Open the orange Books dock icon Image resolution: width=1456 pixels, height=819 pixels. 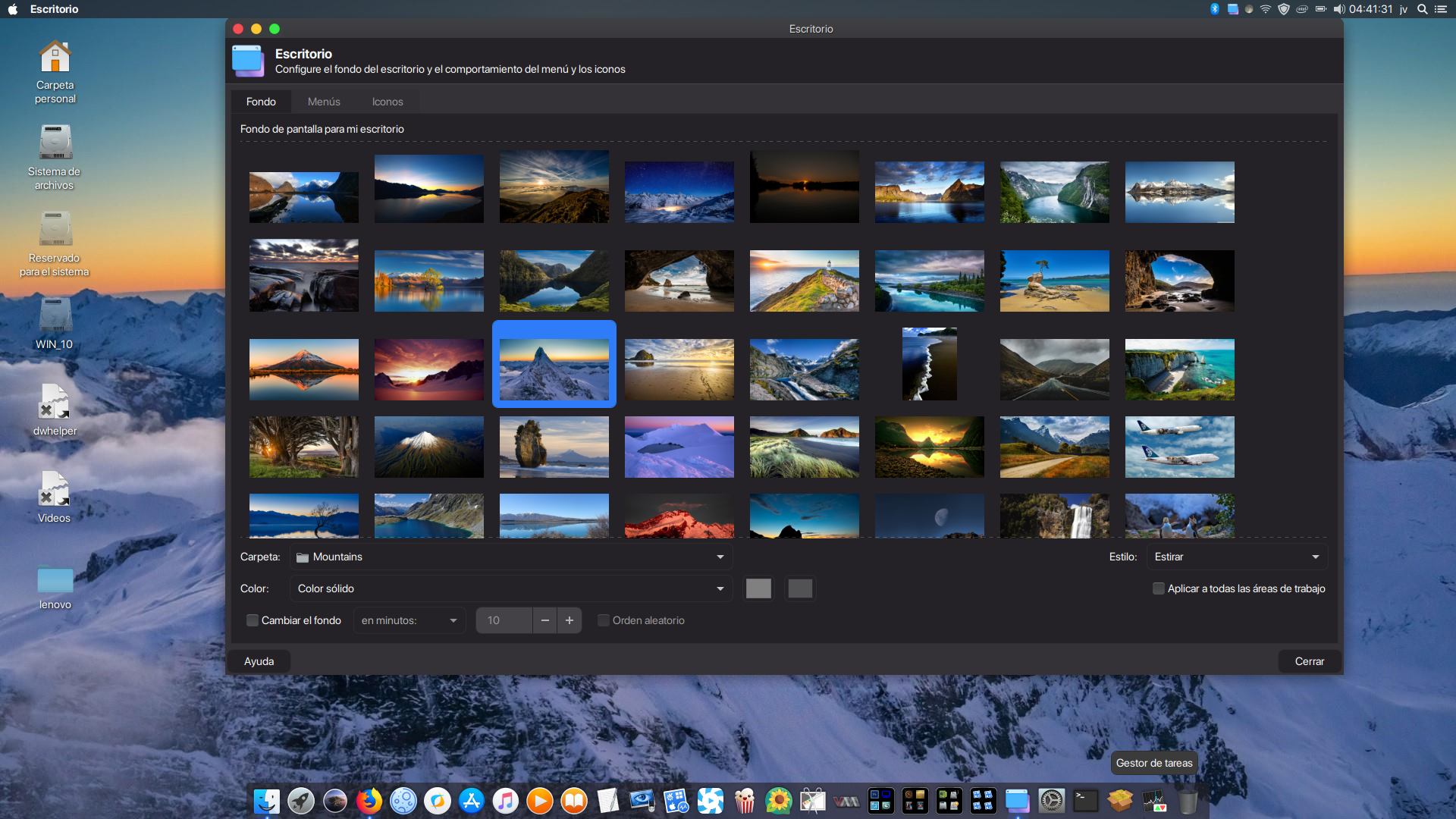(574, 801)
